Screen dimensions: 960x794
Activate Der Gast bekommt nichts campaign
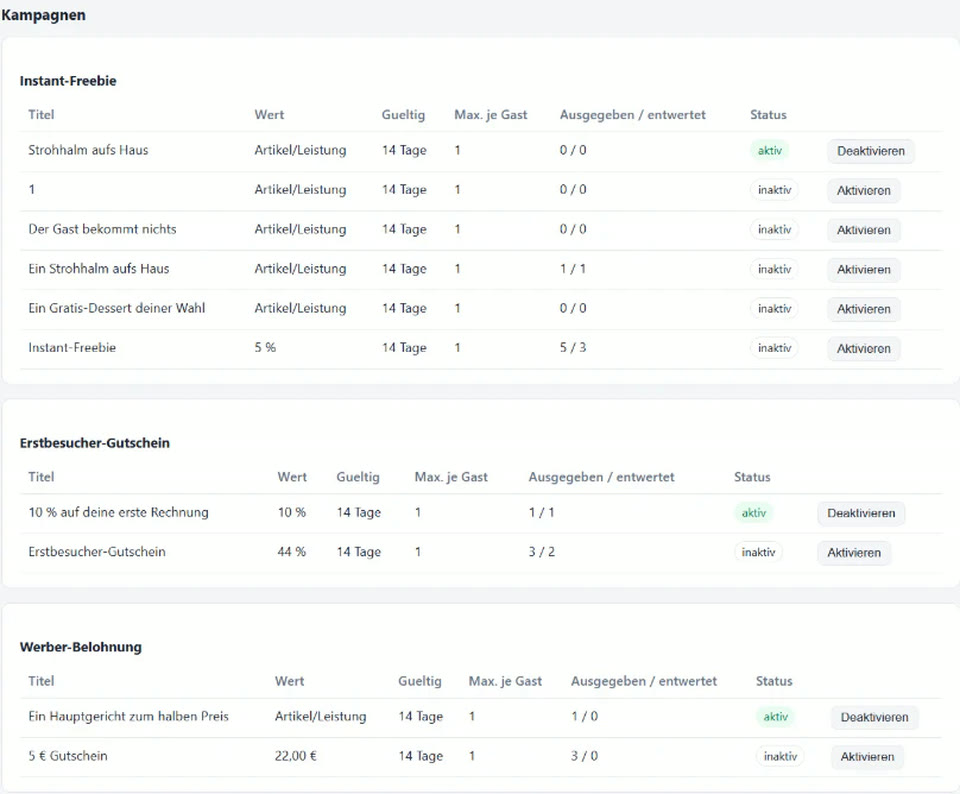coord(863,230)
